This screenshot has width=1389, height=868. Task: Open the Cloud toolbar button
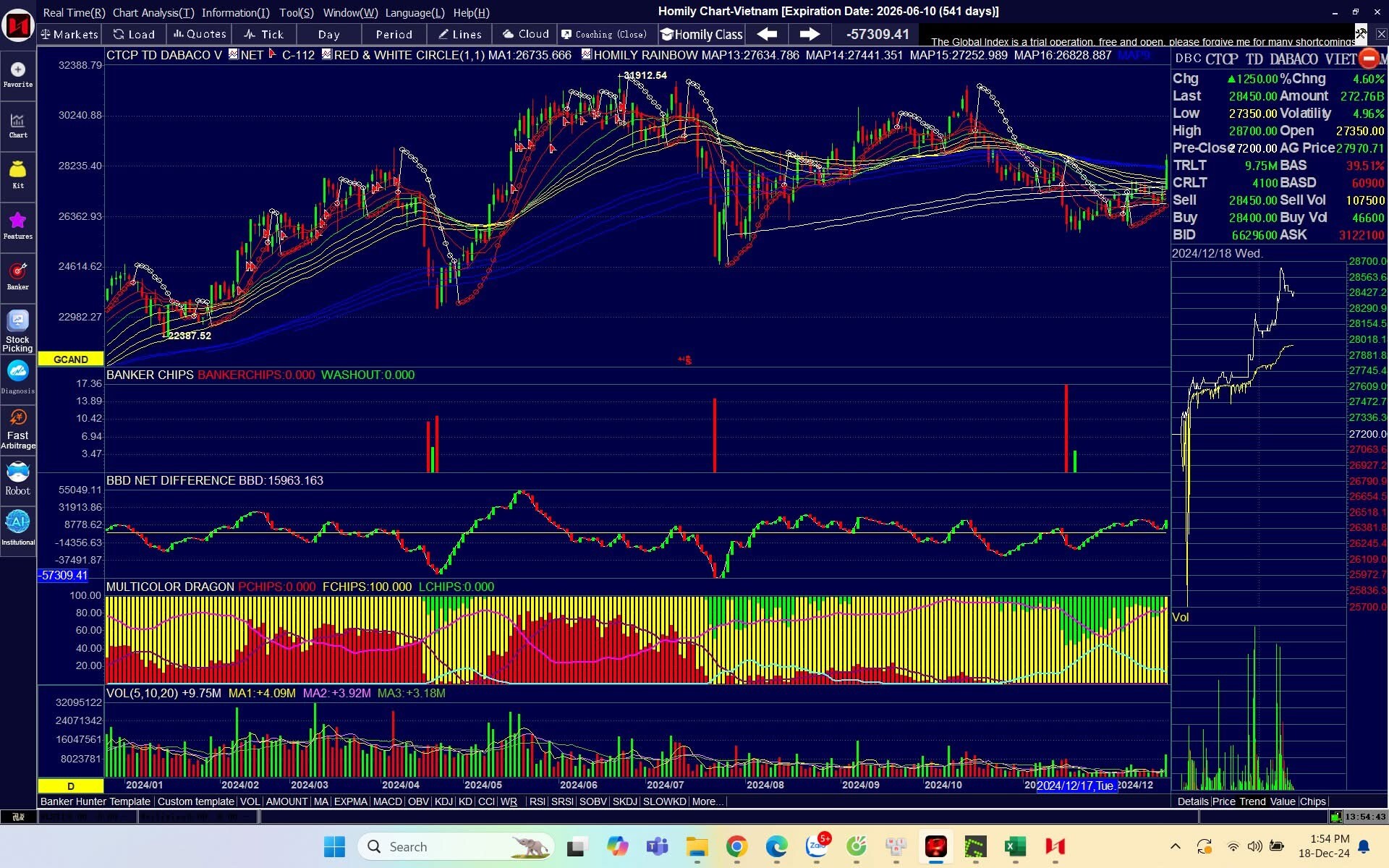pos(526,34)
